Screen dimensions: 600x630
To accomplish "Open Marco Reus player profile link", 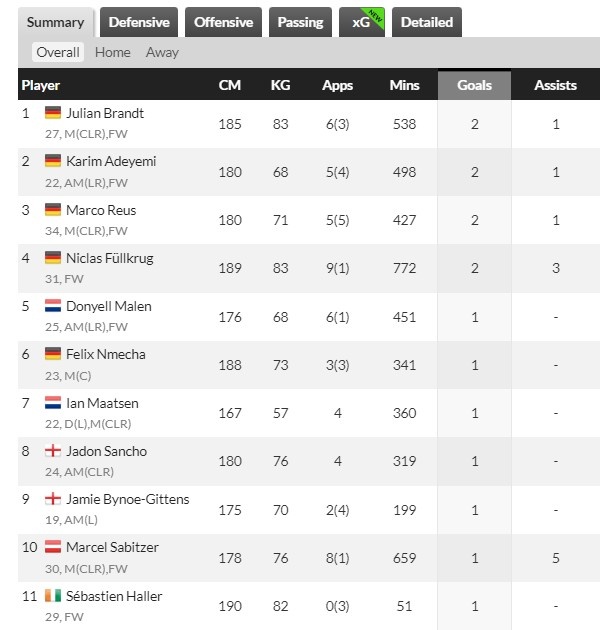I will coord(101,210).
